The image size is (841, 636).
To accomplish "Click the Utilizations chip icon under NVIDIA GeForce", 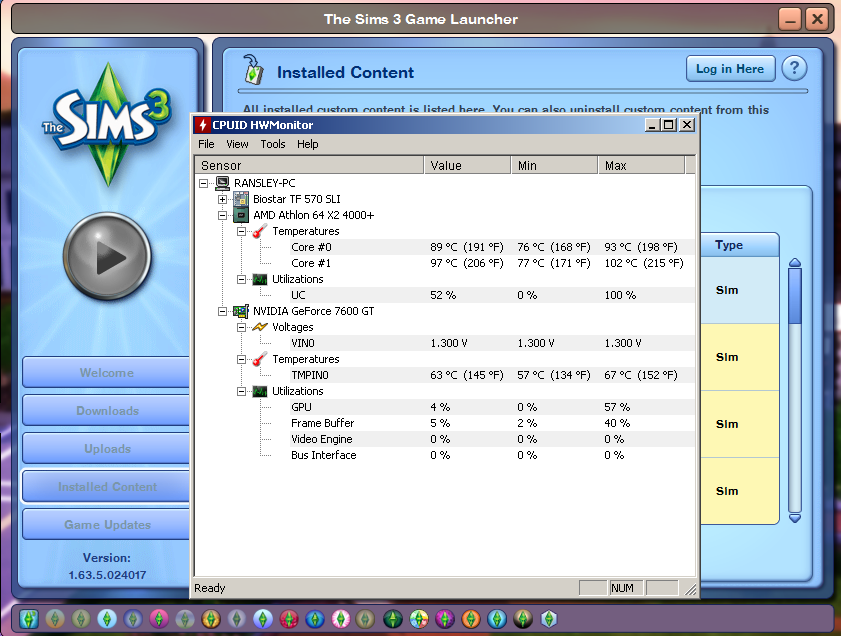I will pos(260,391).
